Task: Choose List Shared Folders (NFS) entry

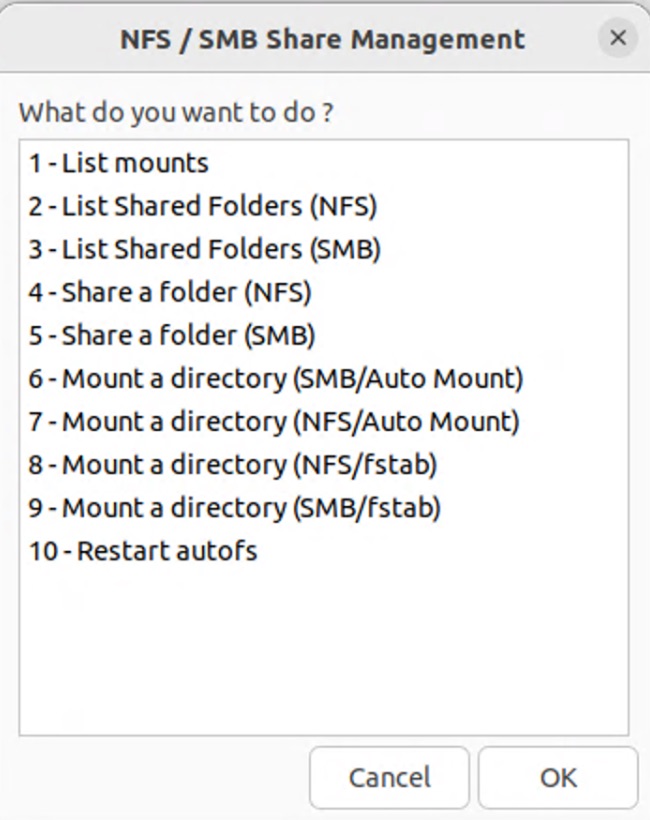Action: [x=203, y=206]
